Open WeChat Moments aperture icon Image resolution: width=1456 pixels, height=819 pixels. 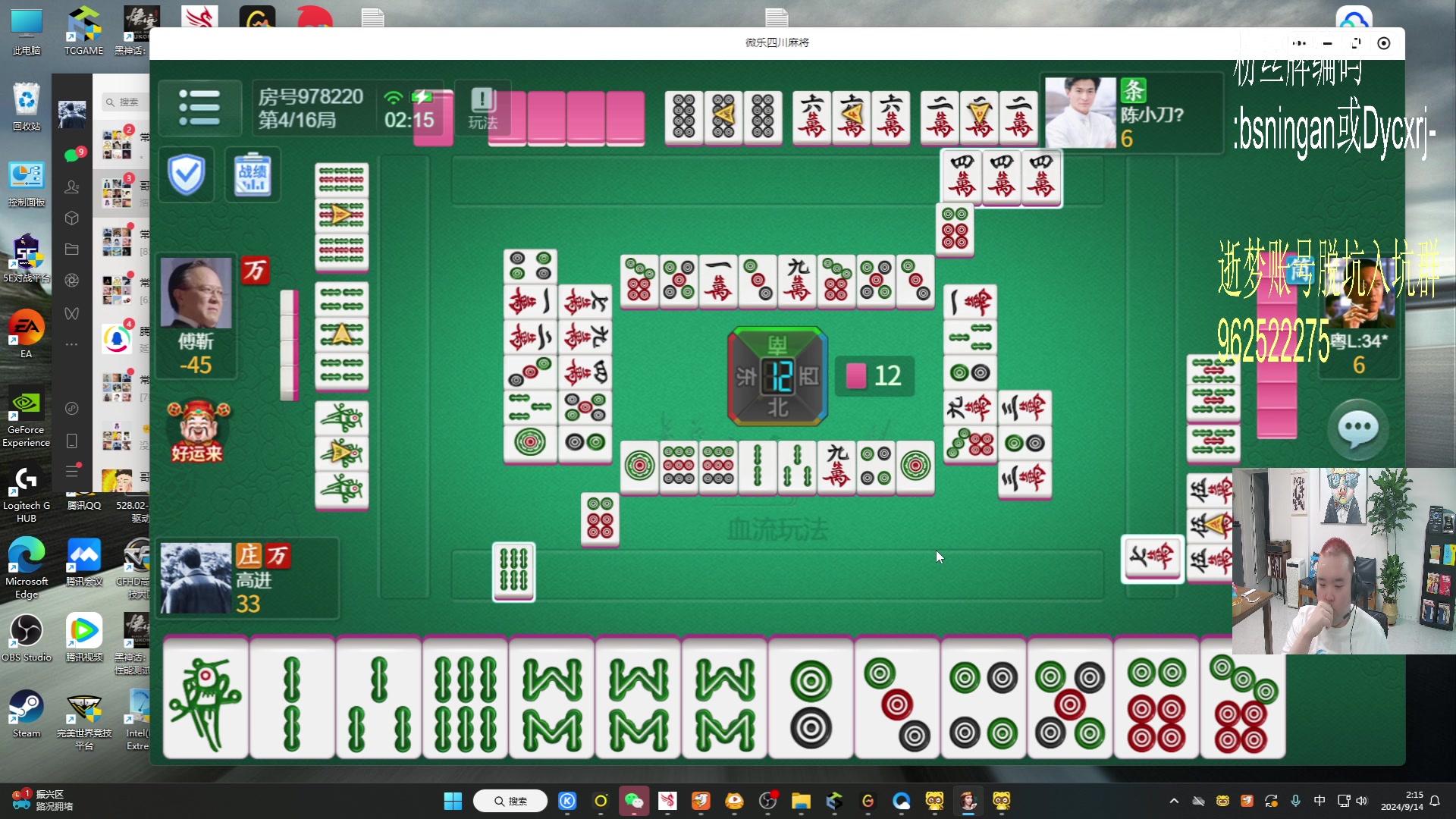coord(72,281)
